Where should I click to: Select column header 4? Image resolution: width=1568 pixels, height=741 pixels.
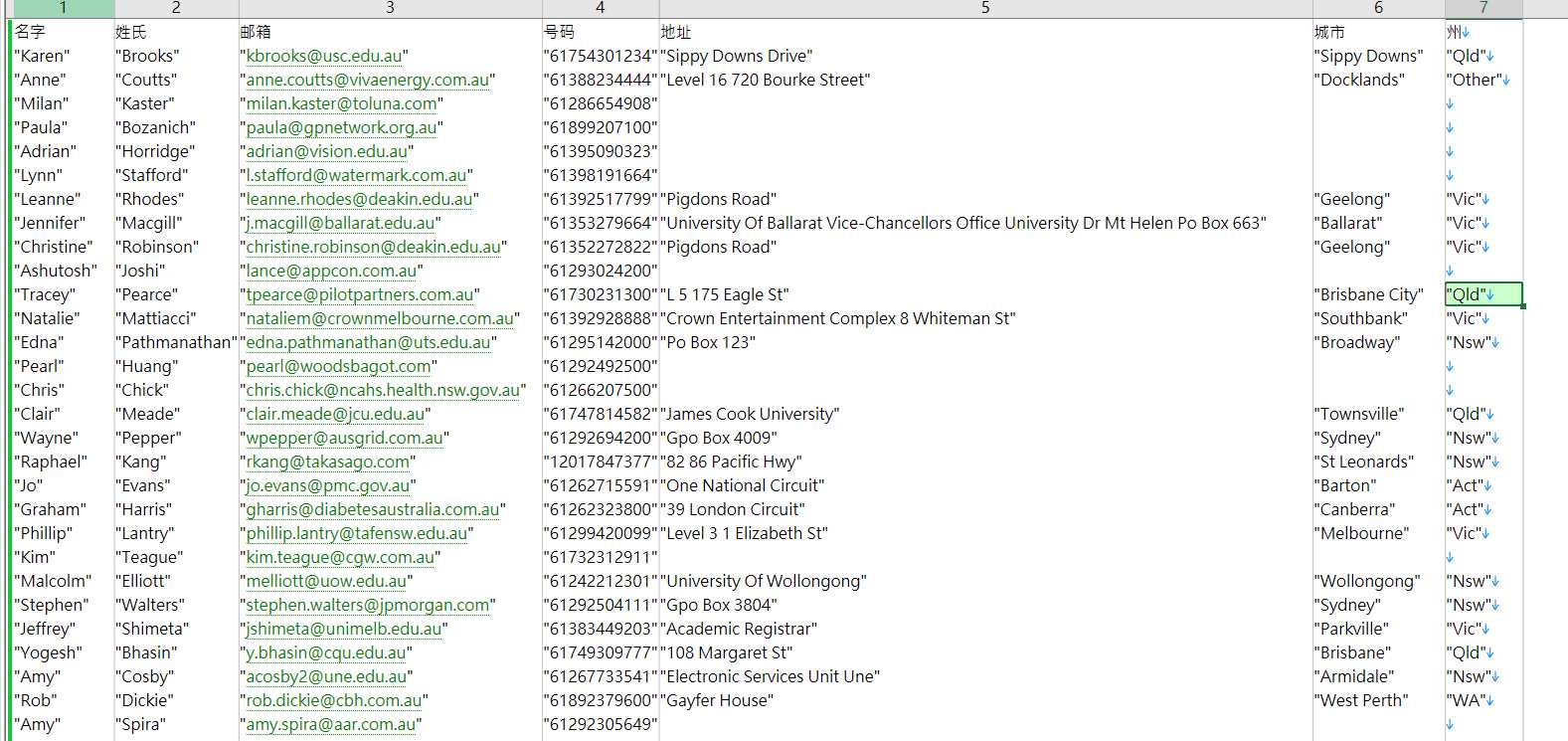600,8
